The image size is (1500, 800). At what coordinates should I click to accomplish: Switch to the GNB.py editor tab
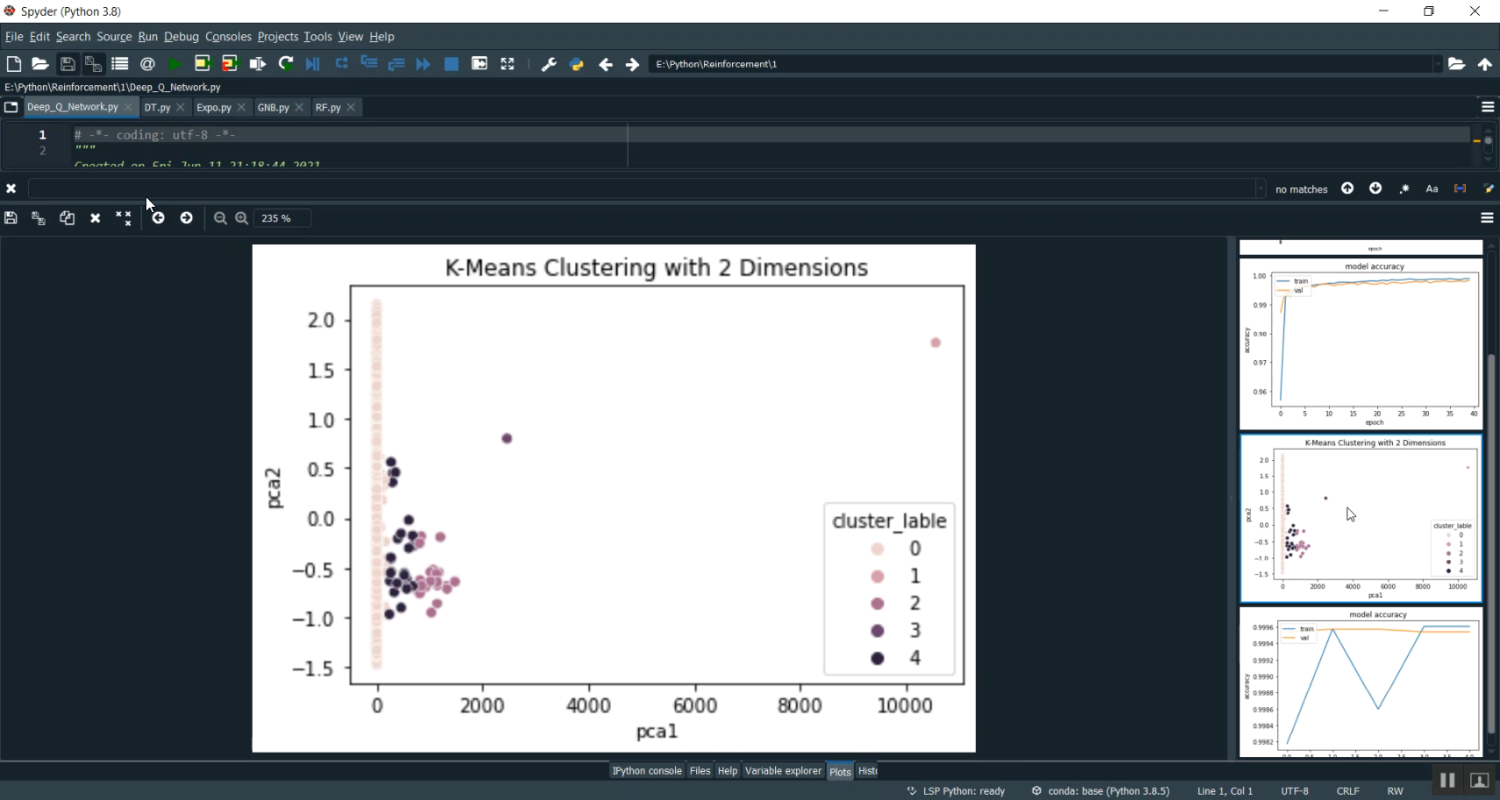pos(273,107)
